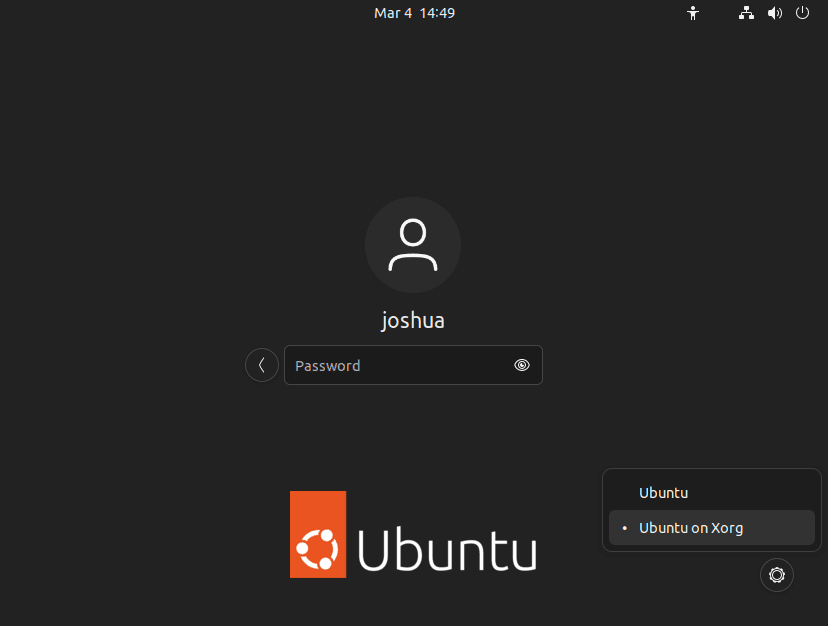This screenshot has width=828, height=626.
Task: Click the 14:49 time in top bar
Action: [x=437, y=13]
